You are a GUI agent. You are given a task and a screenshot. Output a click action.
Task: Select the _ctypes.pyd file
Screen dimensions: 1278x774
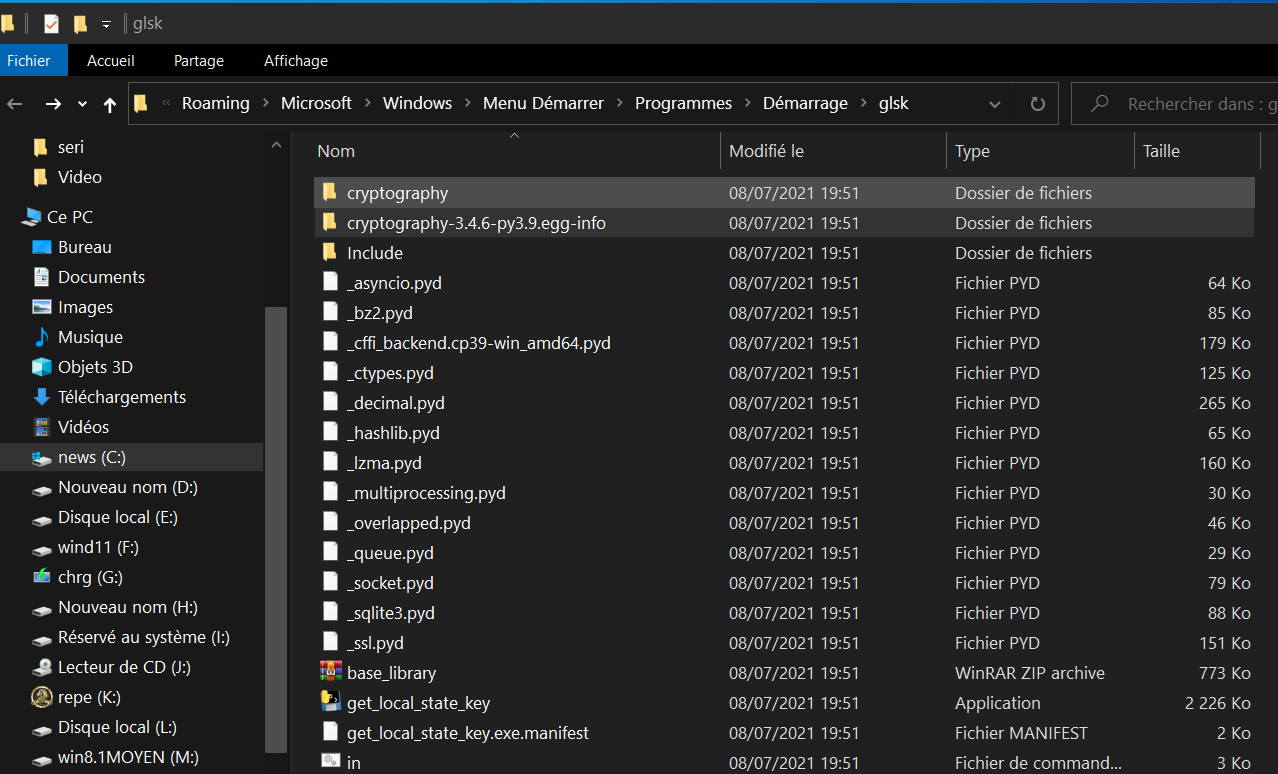tap(390, 373)
